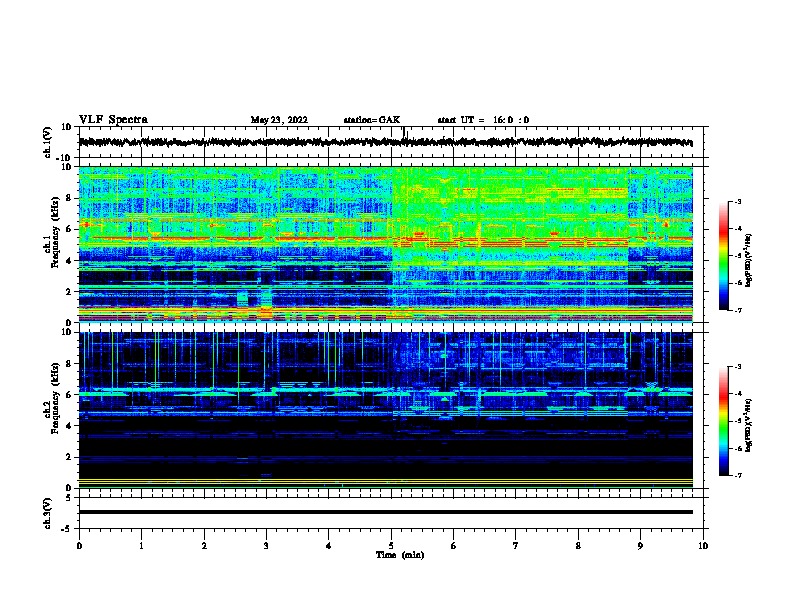792x612 pixels.
Task: Click the "4" tick label on Time axis
Action: click(329, 545)
